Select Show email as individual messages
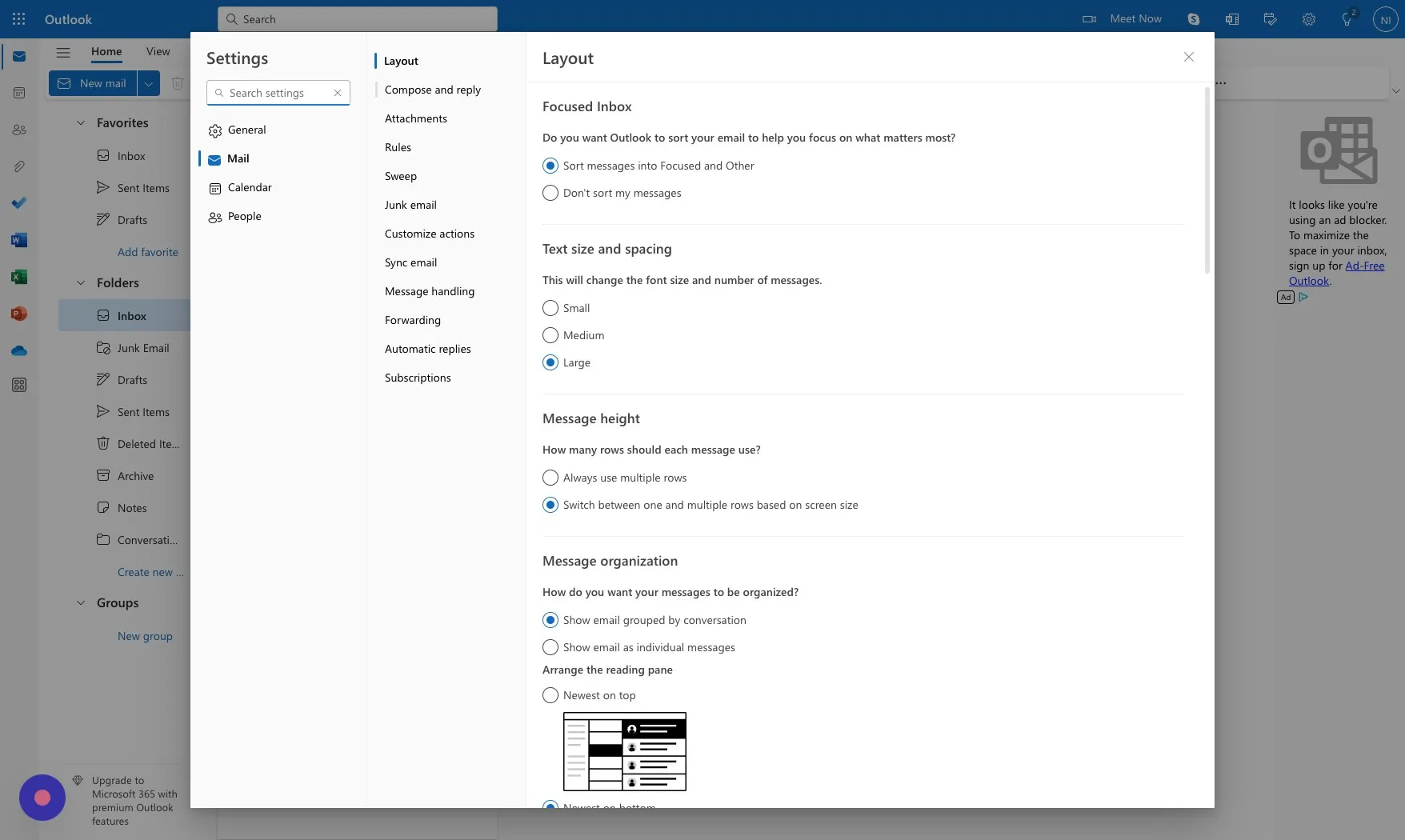Screen dimensions: 1405x840 638,647
